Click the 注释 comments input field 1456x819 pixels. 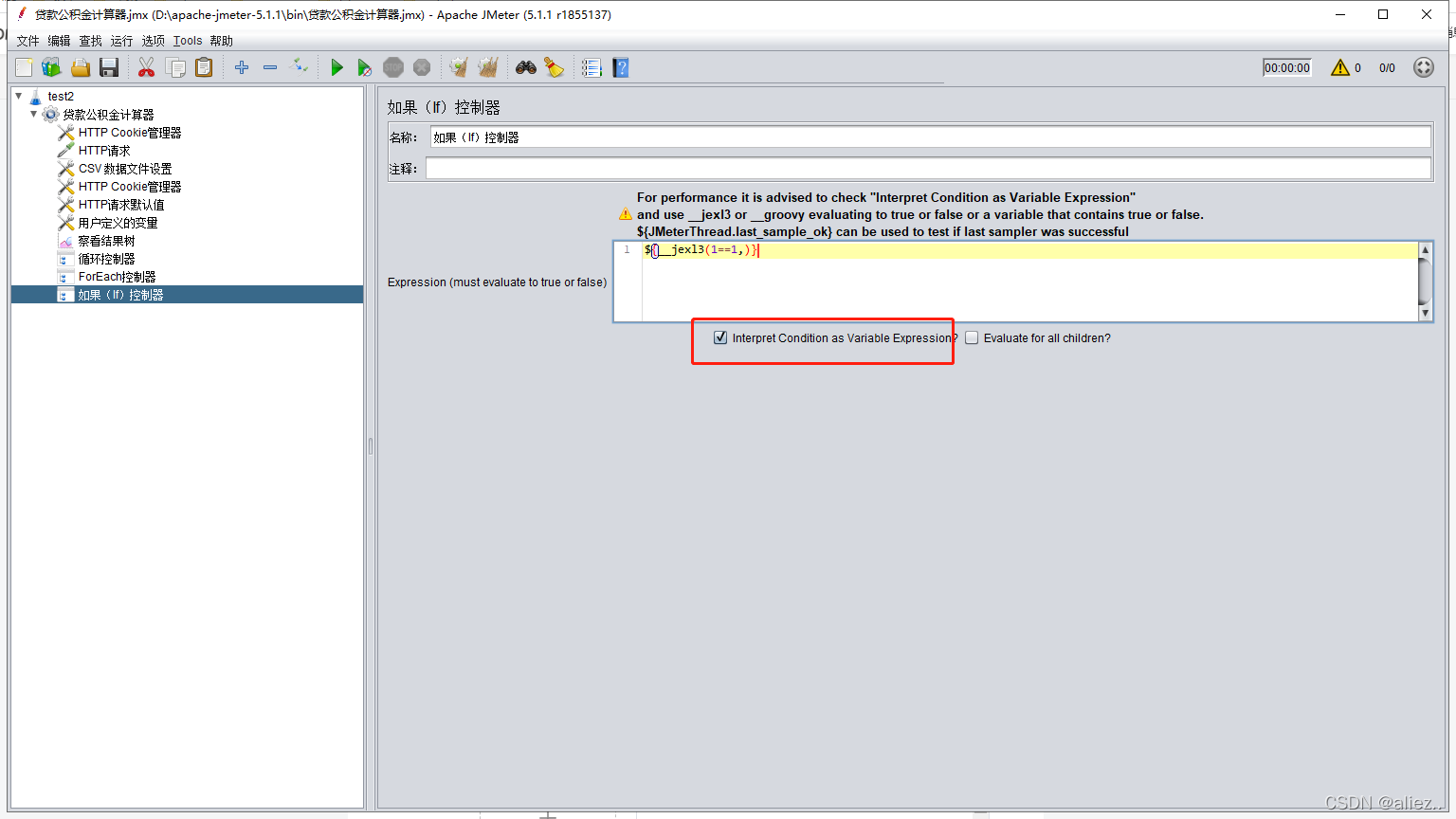[x=928, y=169]
